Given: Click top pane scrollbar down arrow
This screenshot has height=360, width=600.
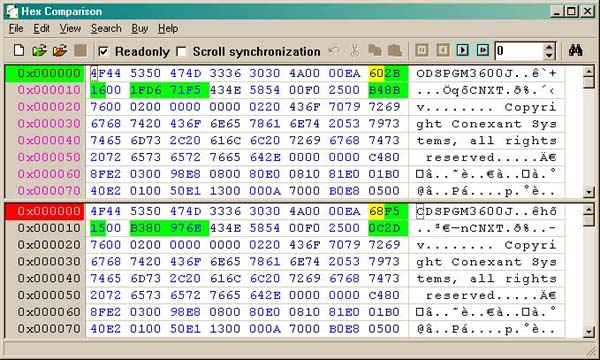Looking at the screenshot, I should click(x=589, y=192).
